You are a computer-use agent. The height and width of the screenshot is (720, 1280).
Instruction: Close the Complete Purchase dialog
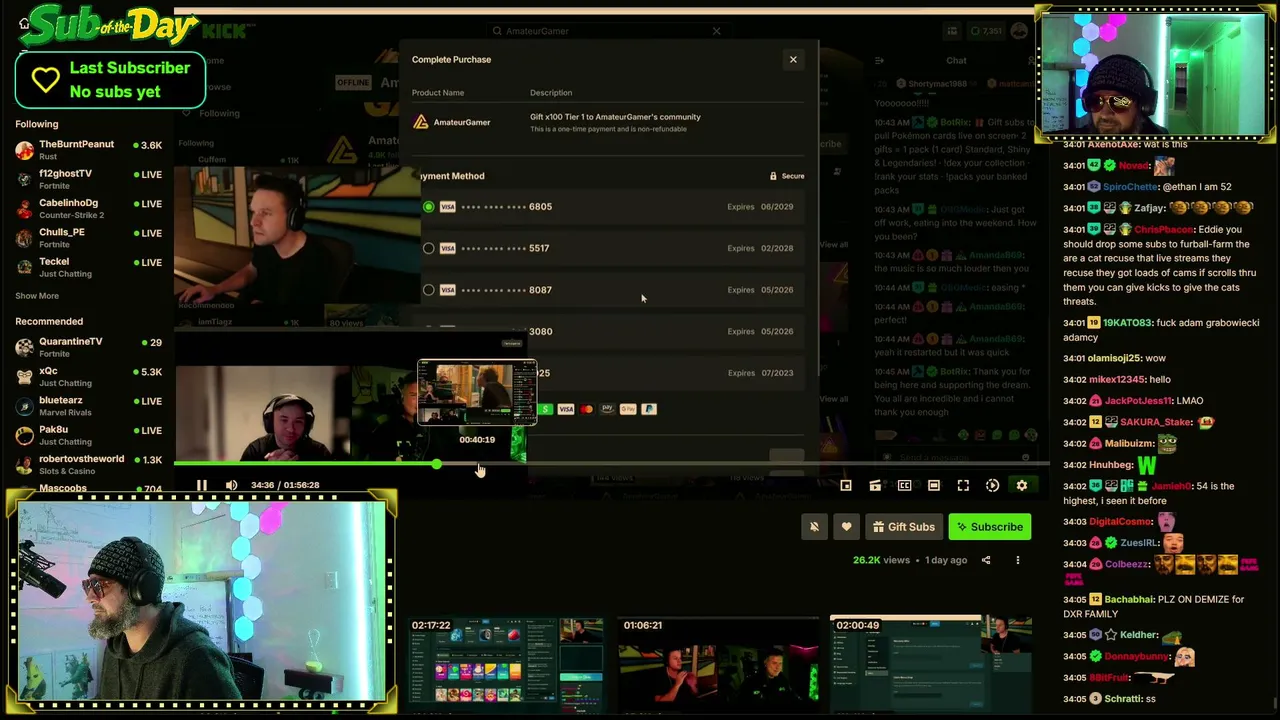(793, 59)
